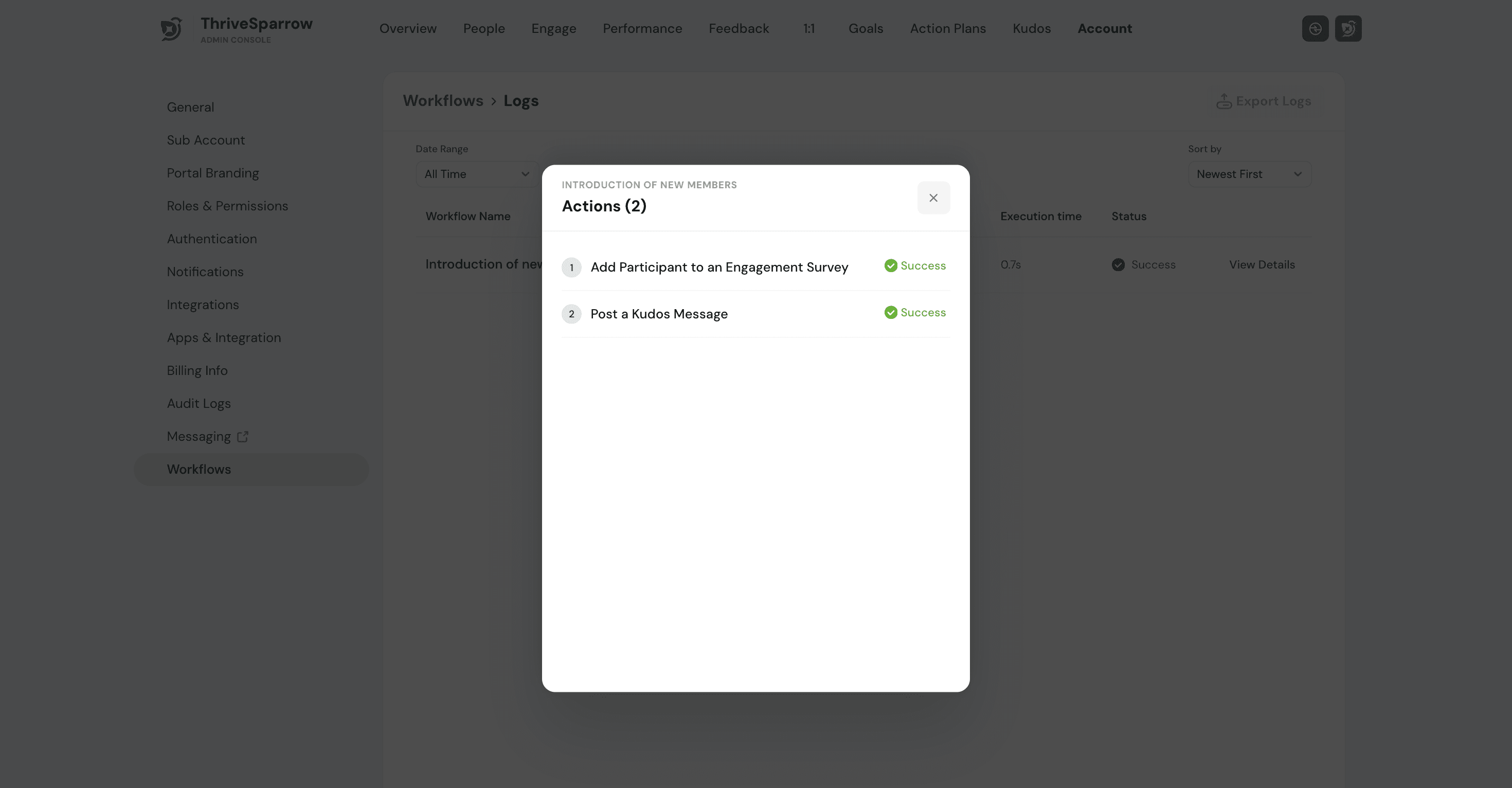Click the Workflows breadcrumb link

point(443,101)
